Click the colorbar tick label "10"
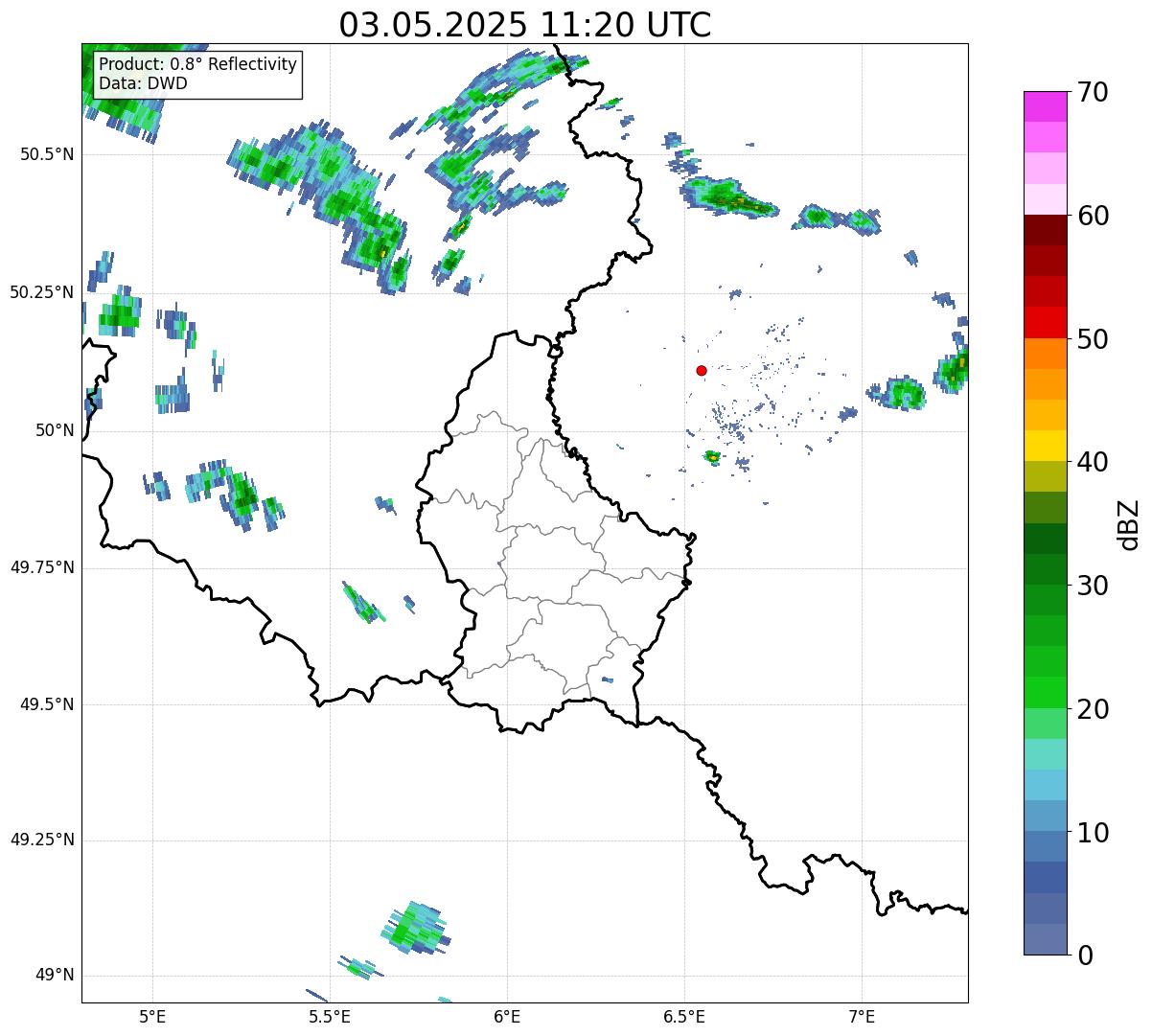Image resolution: width=1152 pixels, height=1036 pixels. (x=1093, y=833)
